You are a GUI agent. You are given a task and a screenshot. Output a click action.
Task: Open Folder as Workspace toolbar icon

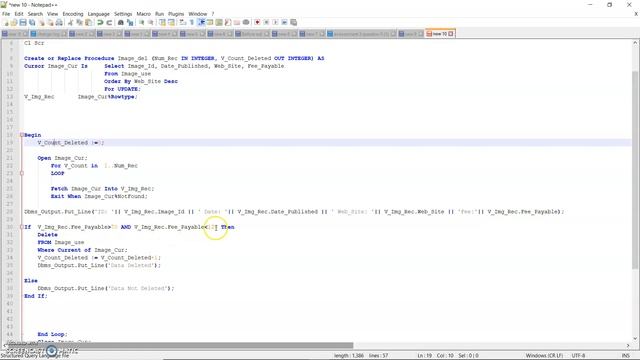click(237, 22)
